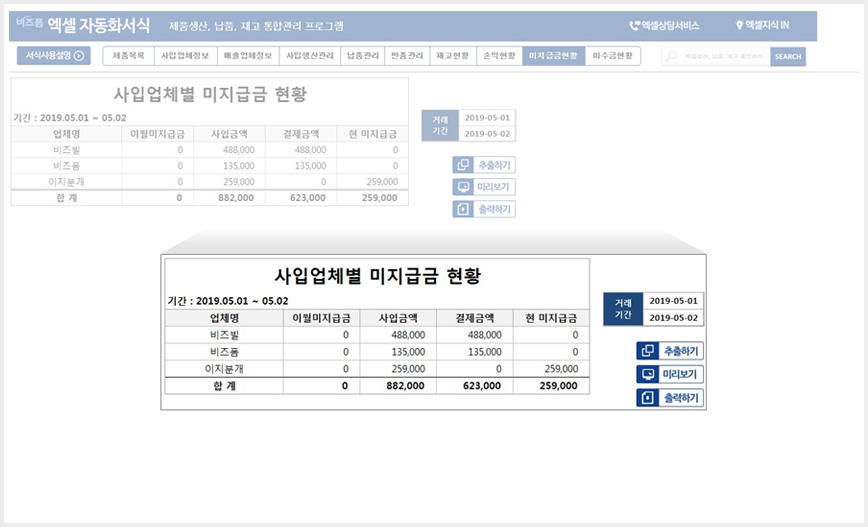Click the phone icon beside 엑셀상담서비스
The width and height of the screenshot is (868, 527).
(634, 25)
